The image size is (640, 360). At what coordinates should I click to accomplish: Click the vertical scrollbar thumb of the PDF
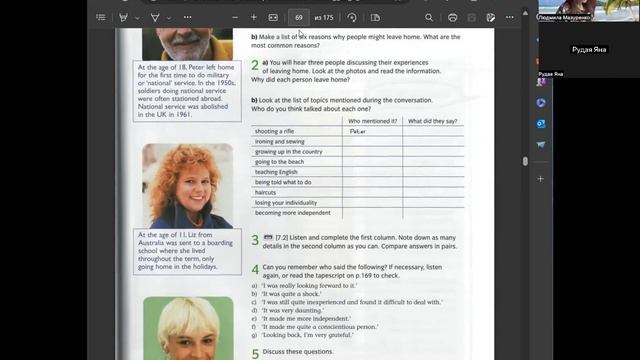525,161
